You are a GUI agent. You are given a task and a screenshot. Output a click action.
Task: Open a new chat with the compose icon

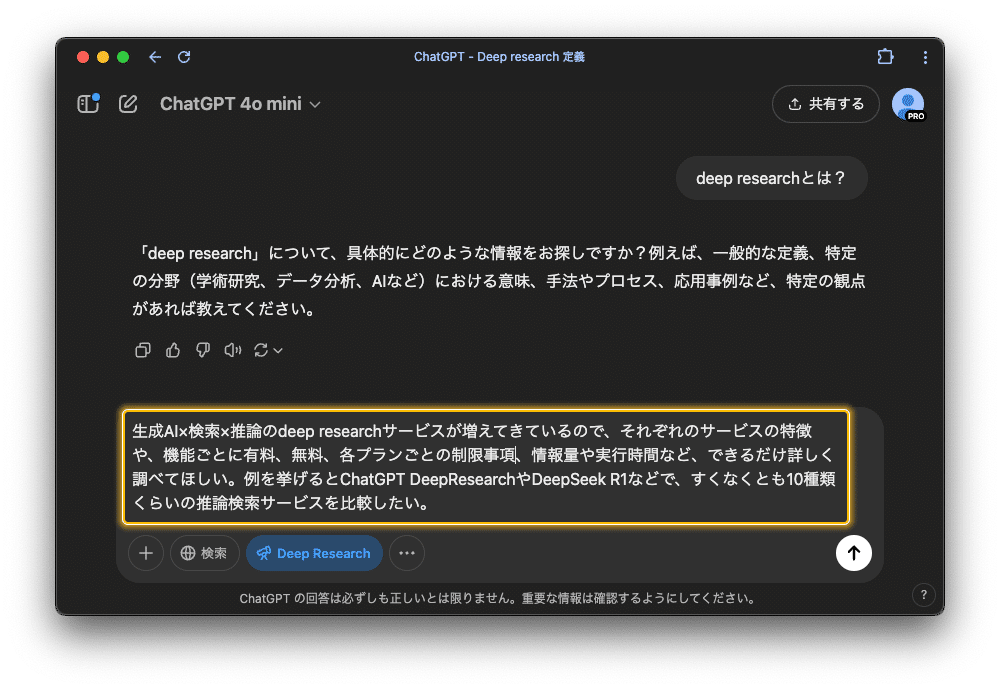127,103
